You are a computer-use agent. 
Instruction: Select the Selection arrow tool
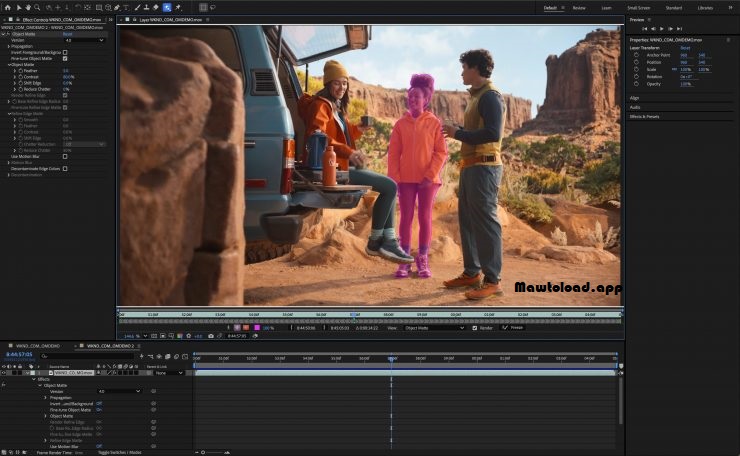(x=19, y=8)
